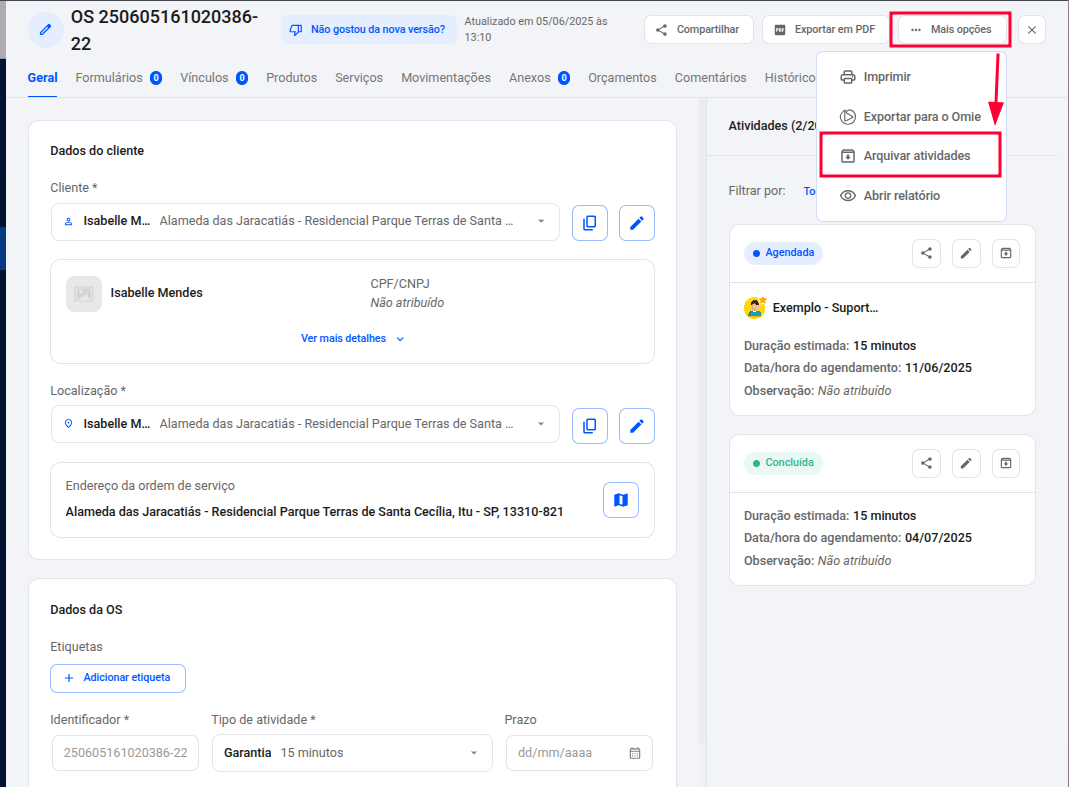Copy location using icon beside Localização field
1069x787 pixels.
tap(590, 425)
